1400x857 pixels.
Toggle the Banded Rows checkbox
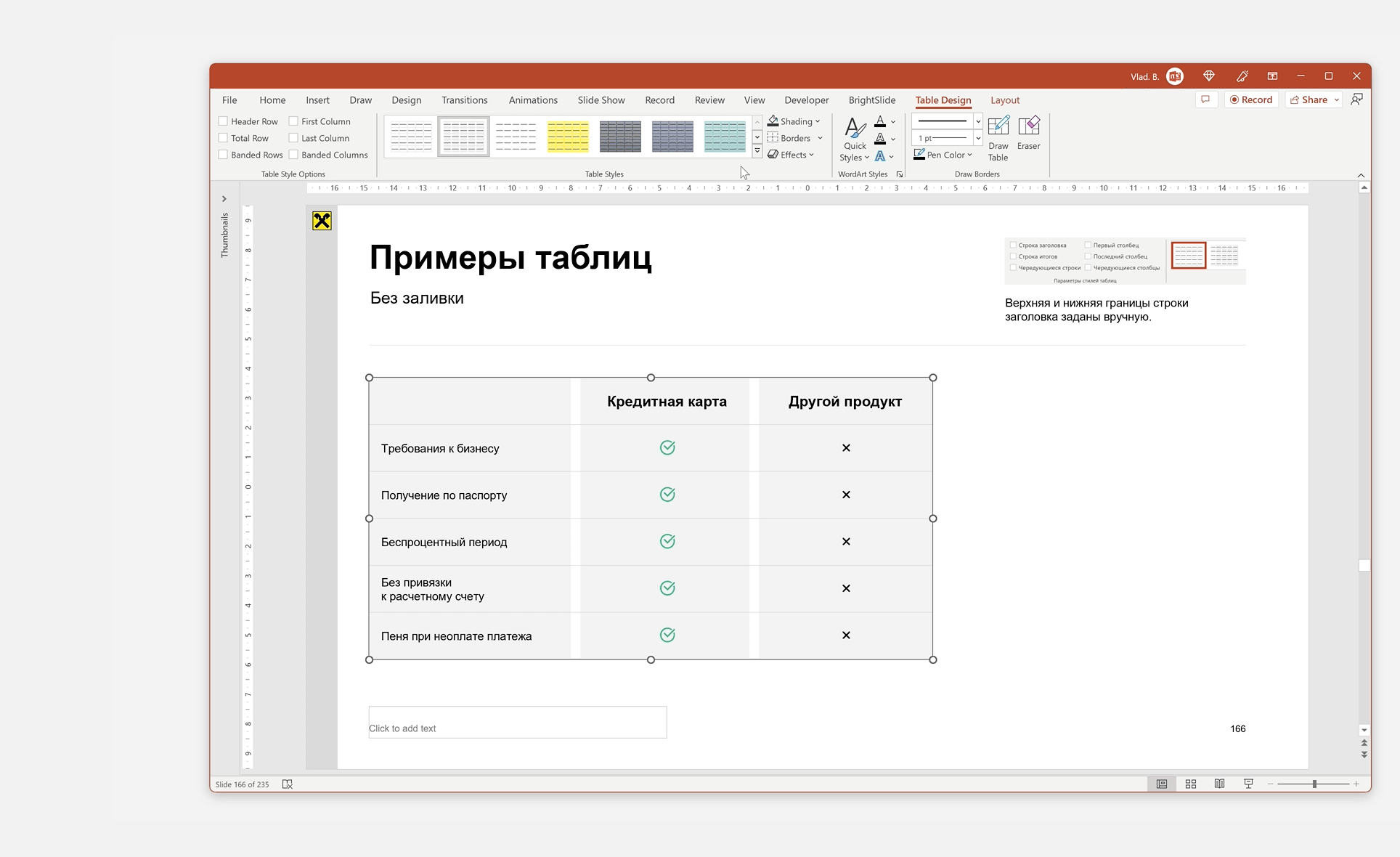(x=224, y=155)
